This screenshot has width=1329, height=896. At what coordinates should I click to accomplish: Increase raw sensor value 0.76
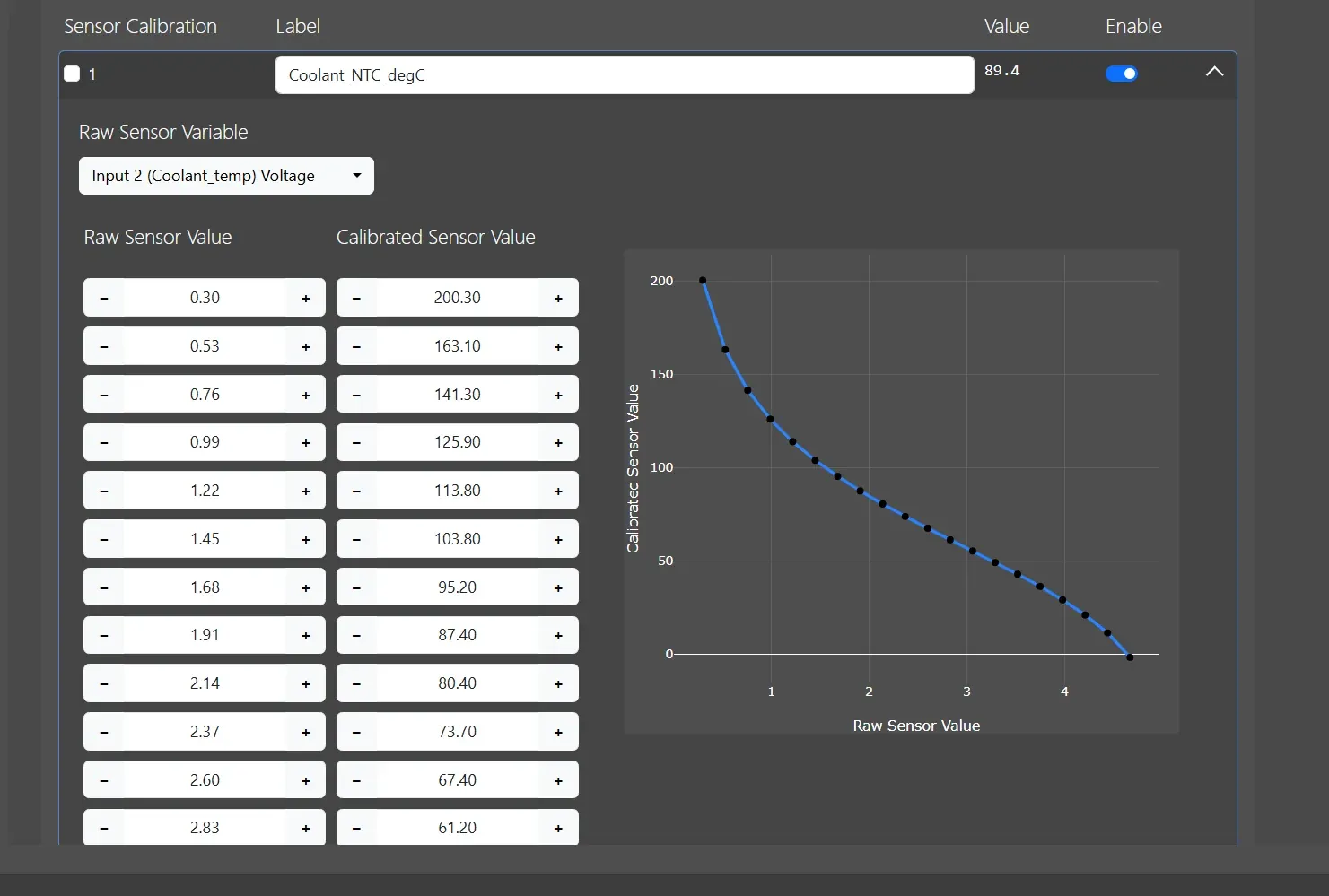tap(306, 395)
